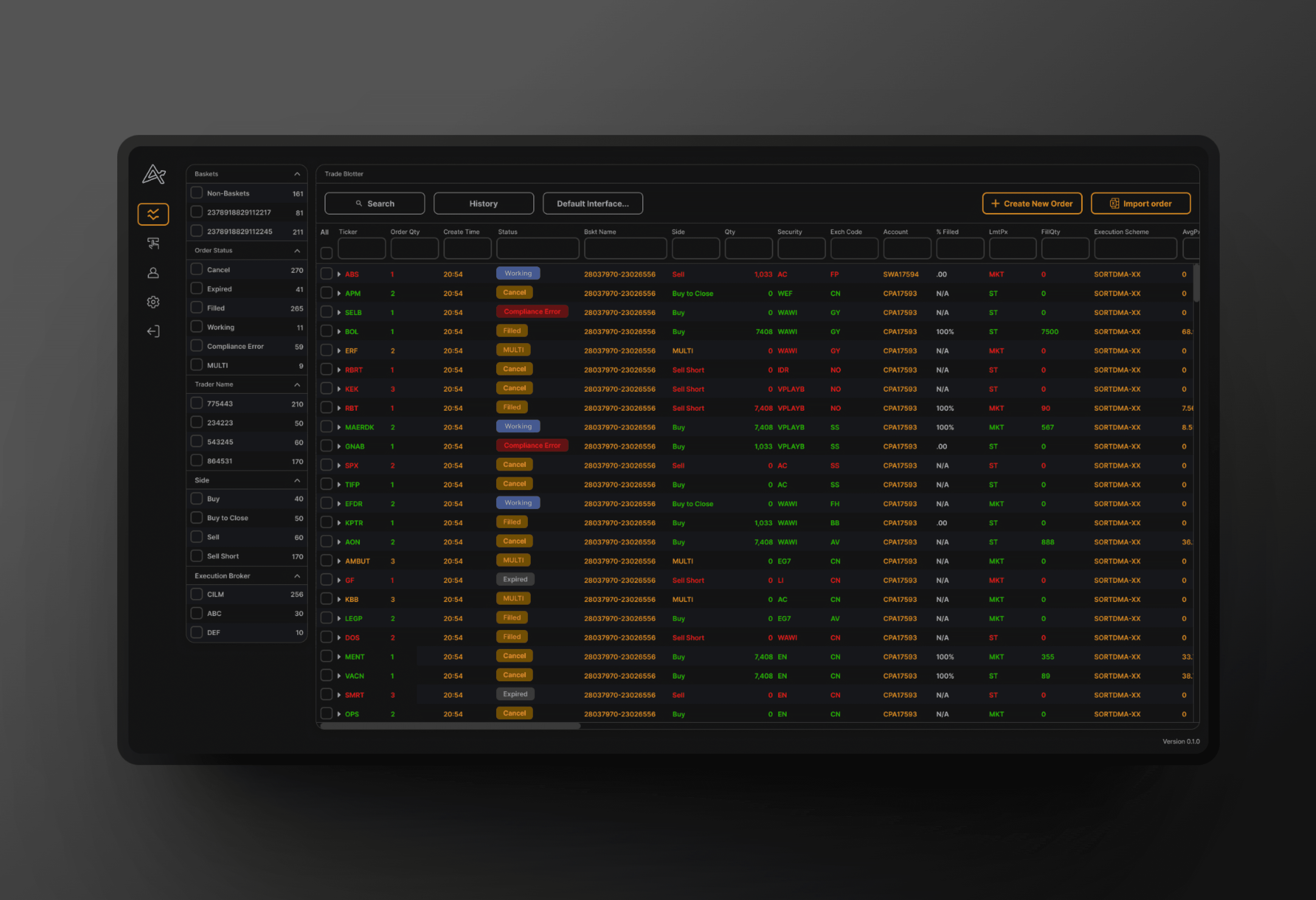Open the Search button
1316x900 pixels.
point(375,203)
